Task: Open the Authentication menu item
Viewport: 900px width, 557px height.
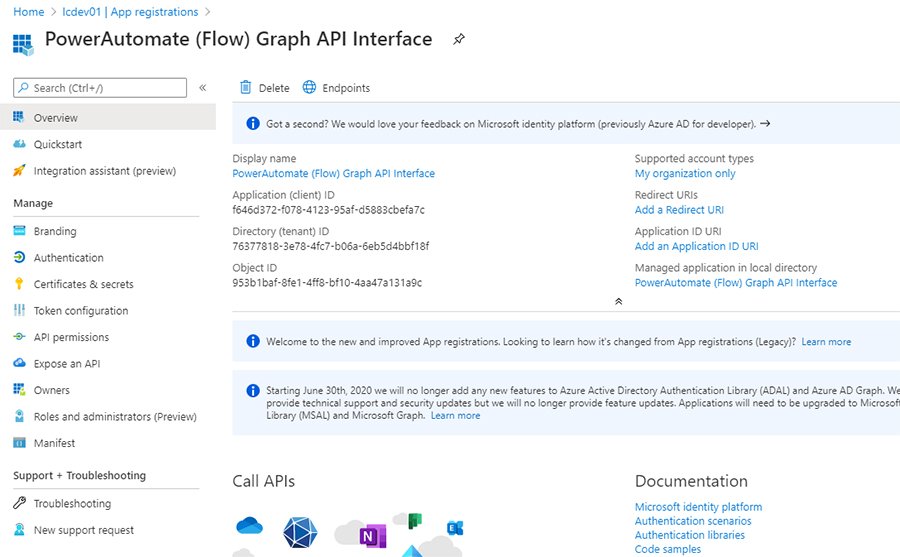Action: pyautogui.click(x=68, y=258)
